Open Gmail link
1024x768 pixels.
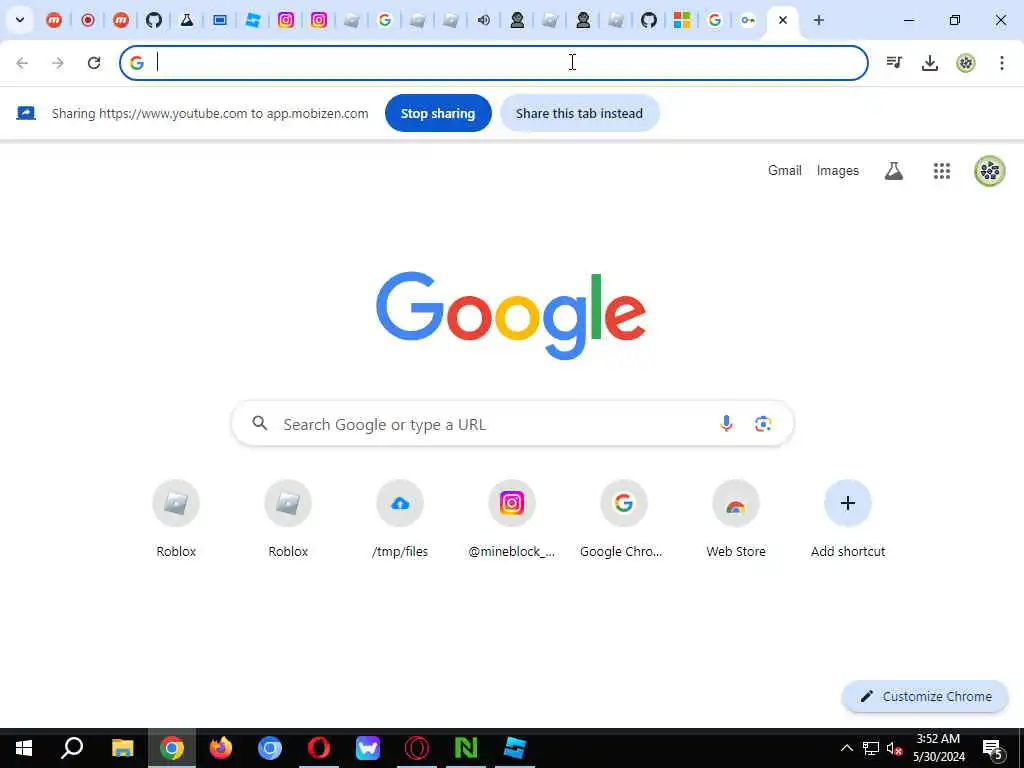click(x=784, y=170)
